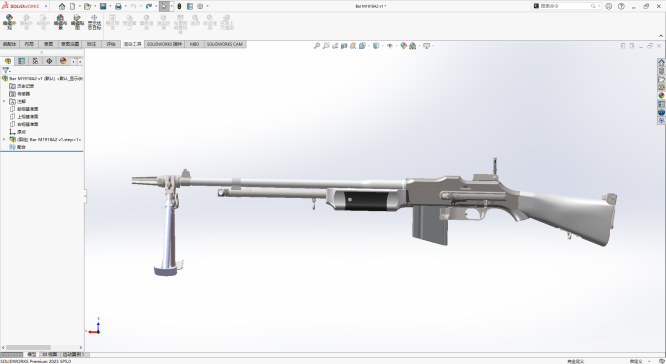Click the Open file folder icon
This screenshot has width=666, height=364.
[87, 6]
